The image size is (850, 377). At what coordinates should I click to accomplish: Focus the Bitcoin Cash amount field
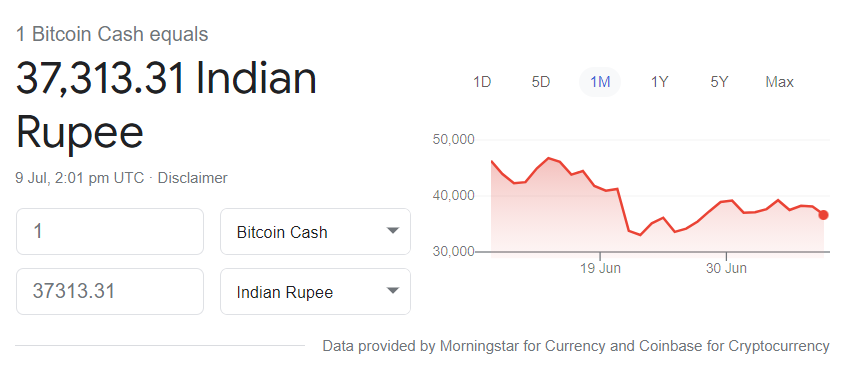(x=110, y=232)
